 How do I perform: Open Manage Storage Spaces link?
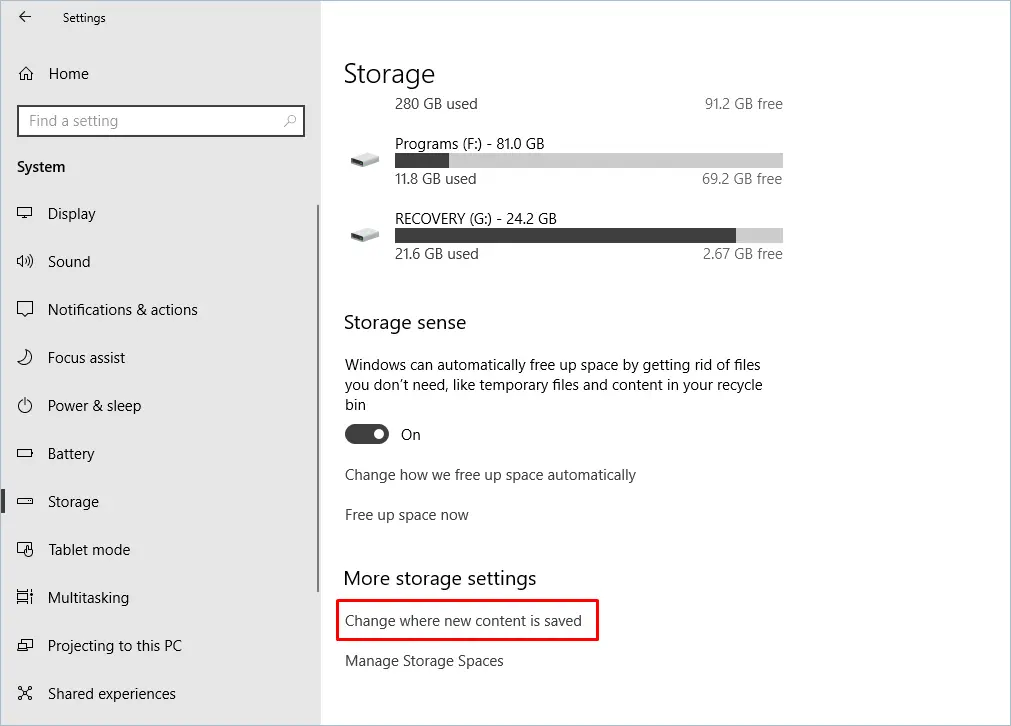424,661
